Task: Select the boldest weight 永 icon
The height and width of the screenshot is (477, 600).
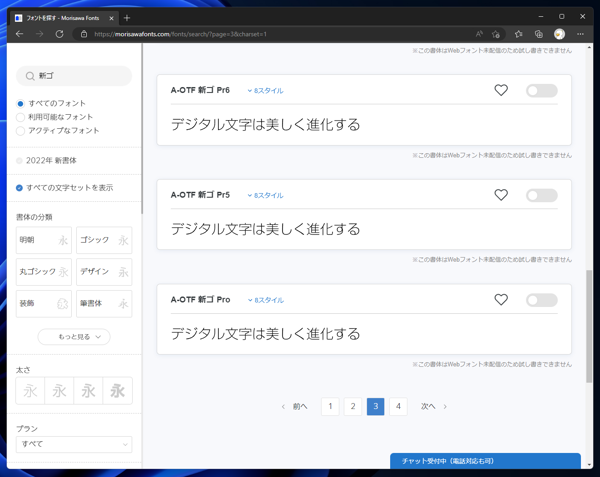Action: tap(117, 391)
